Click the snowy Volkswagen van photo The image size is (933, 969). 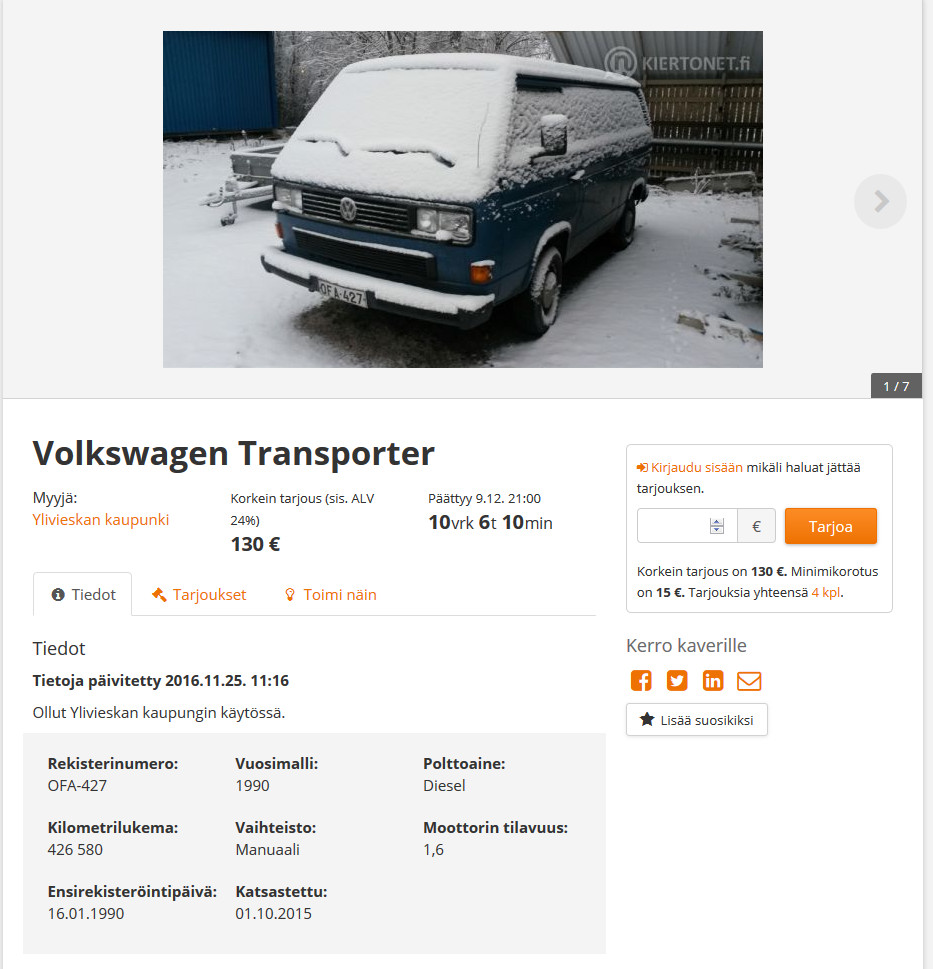coord(463,200)
